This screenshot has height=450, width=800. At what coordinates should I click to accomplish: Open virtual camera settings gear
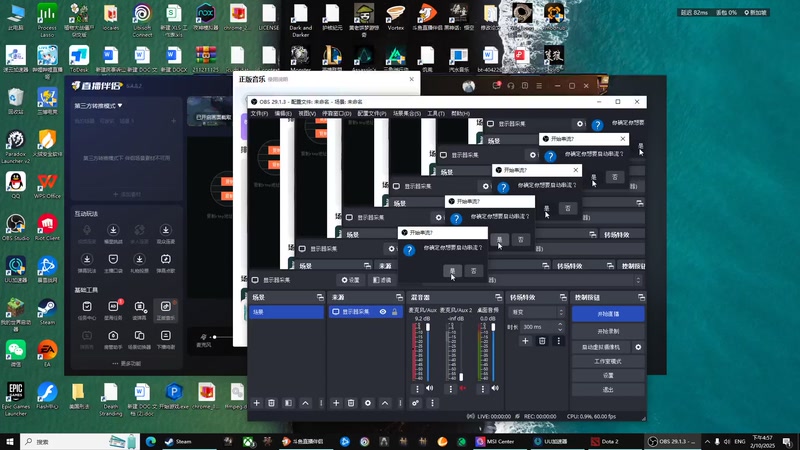pos(638,347)
